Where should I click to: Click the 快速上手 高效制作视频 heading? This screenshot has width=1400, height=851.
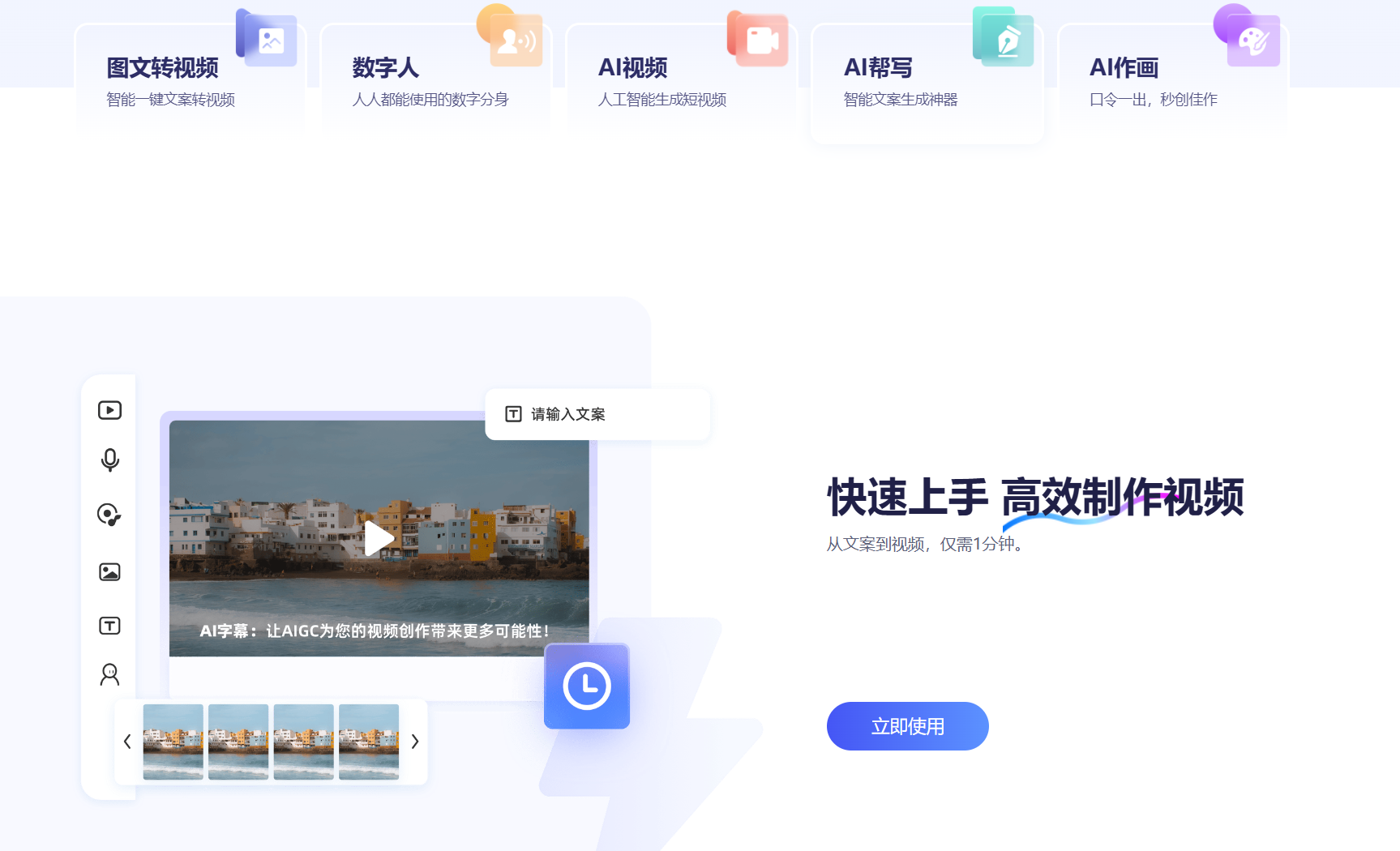coord(1035,497)
